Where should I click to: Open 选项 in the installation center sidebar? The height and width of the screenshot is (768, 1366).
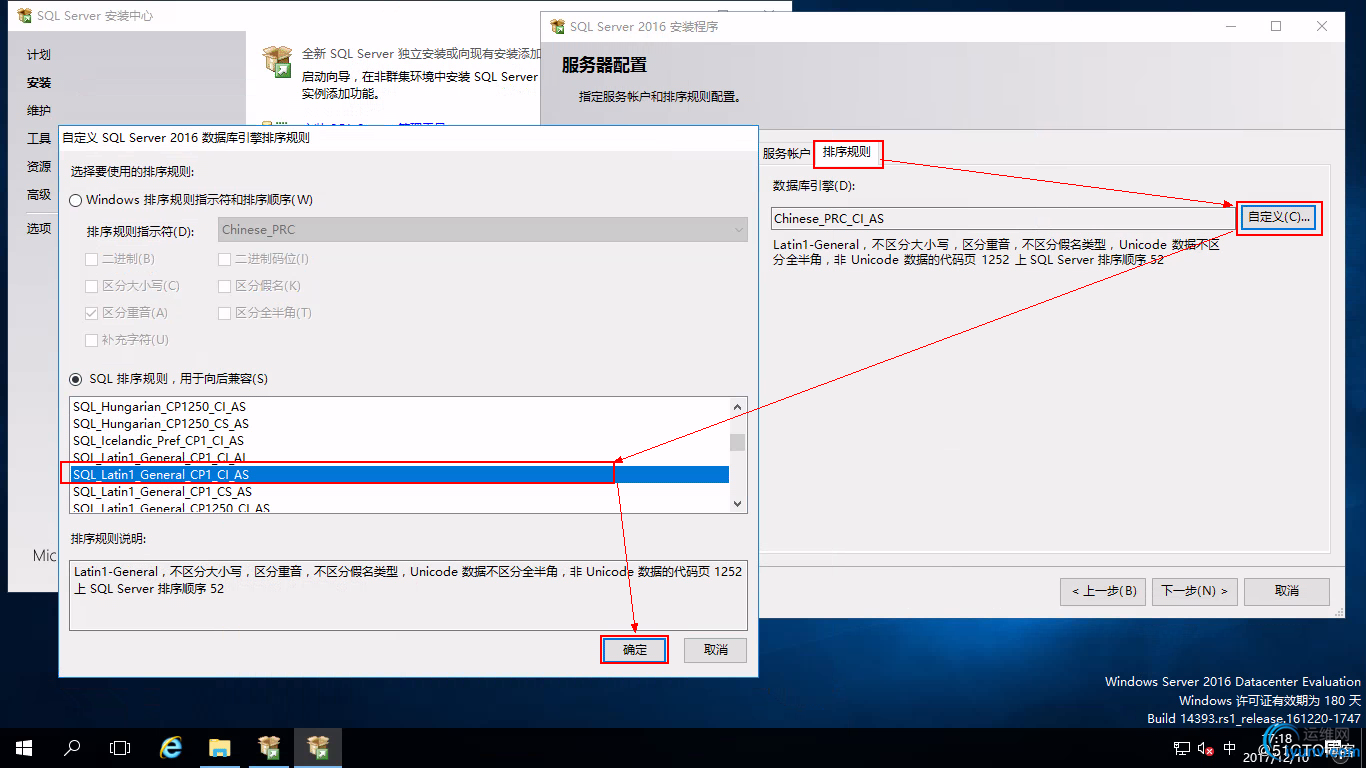point(39,228)
